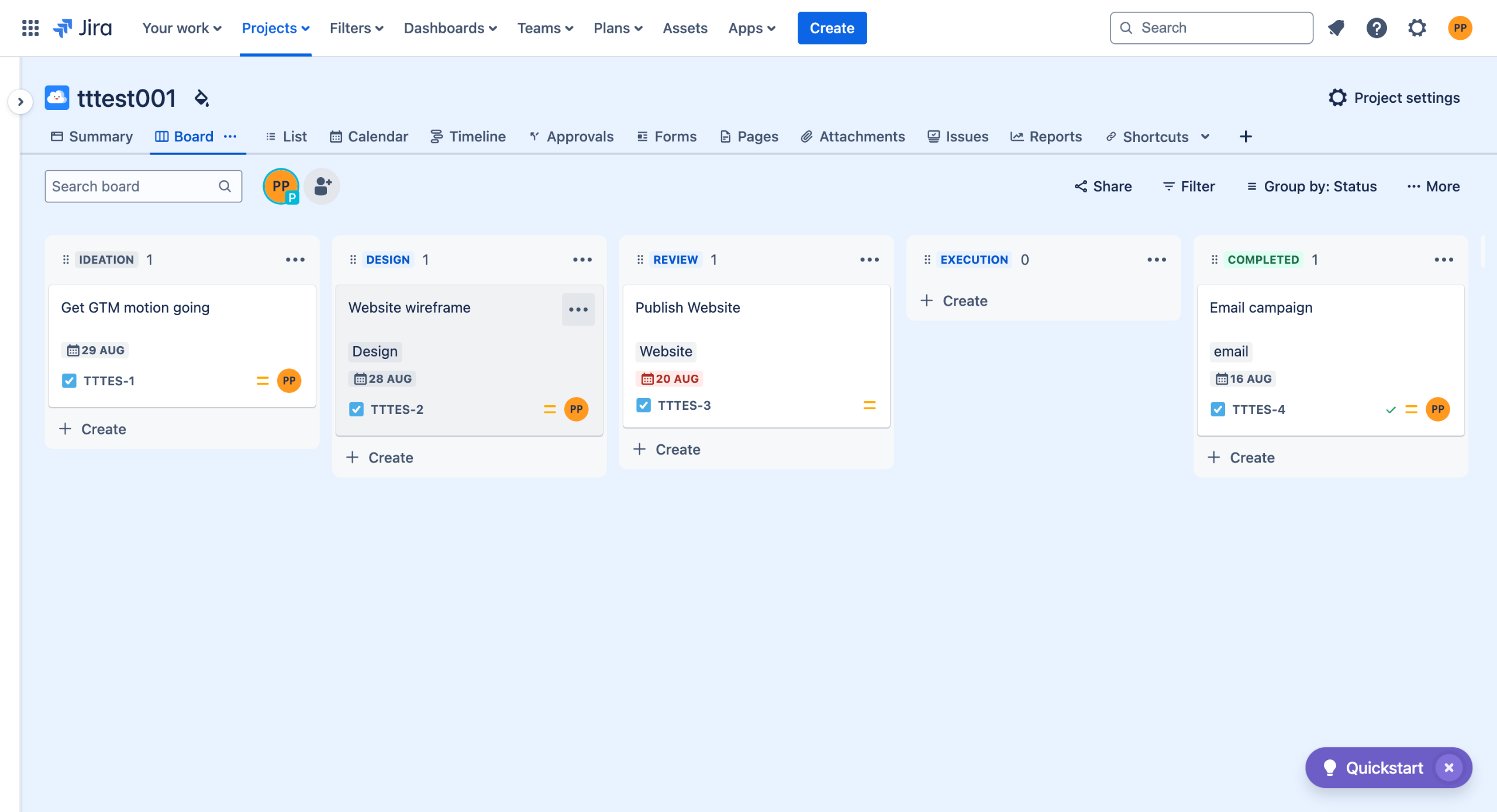Open the app switcher grid icon
This screenshot has height=812, width=1497.
(30, 27)
